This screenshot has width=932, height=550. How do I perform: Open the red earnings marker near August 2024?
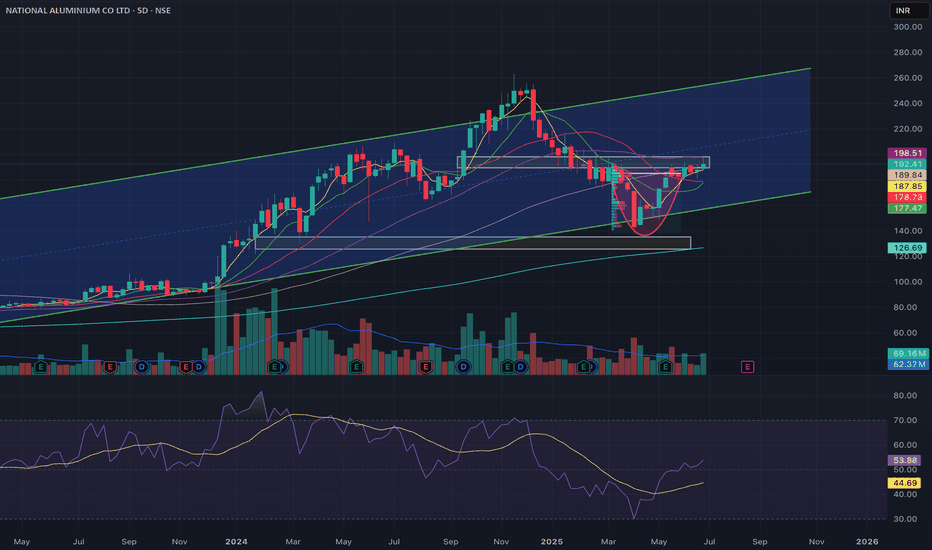(x=425, y=367)
